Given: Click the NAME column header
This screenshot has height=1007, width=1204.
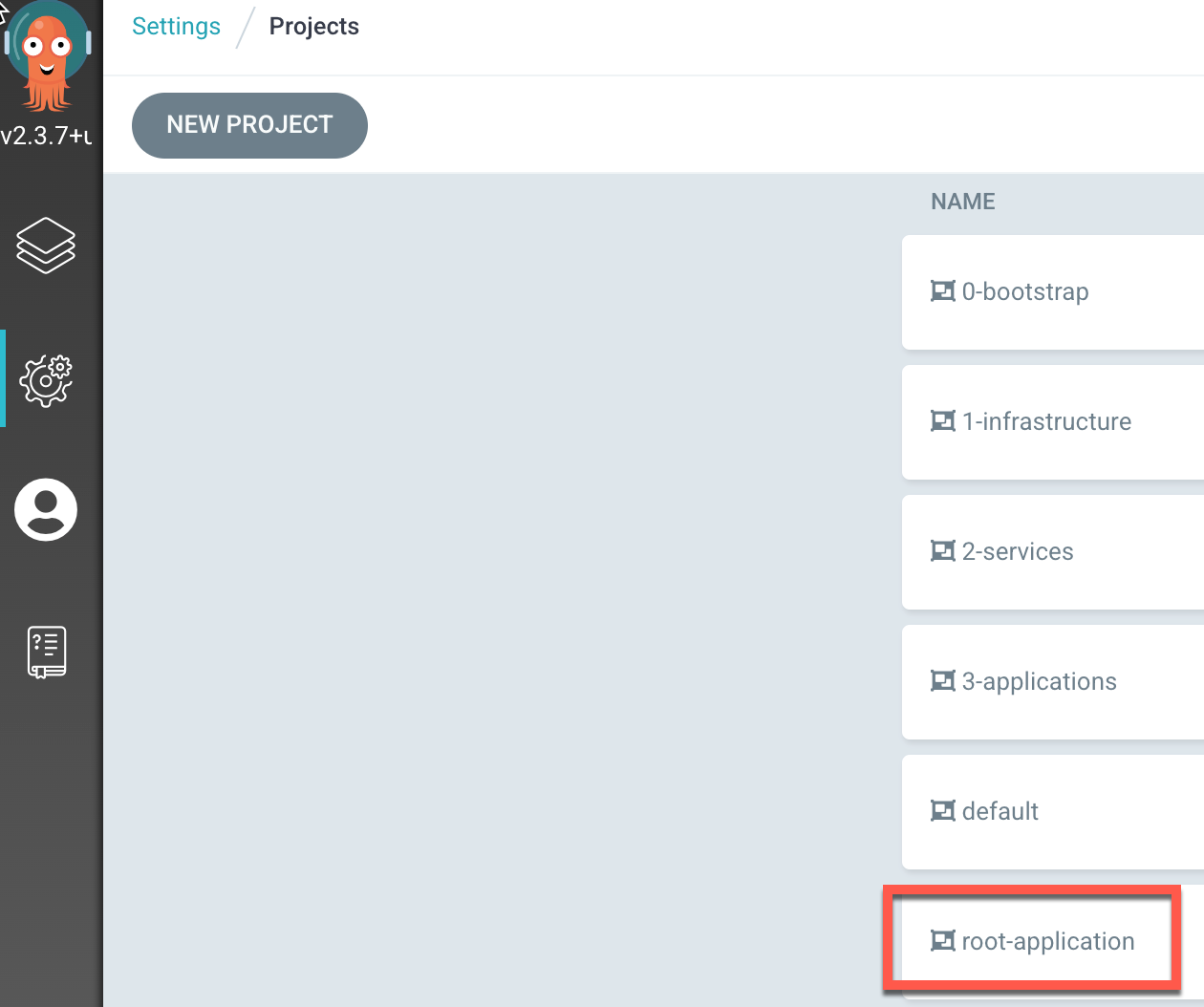Looking at the screenshot, I should point(962,201).
